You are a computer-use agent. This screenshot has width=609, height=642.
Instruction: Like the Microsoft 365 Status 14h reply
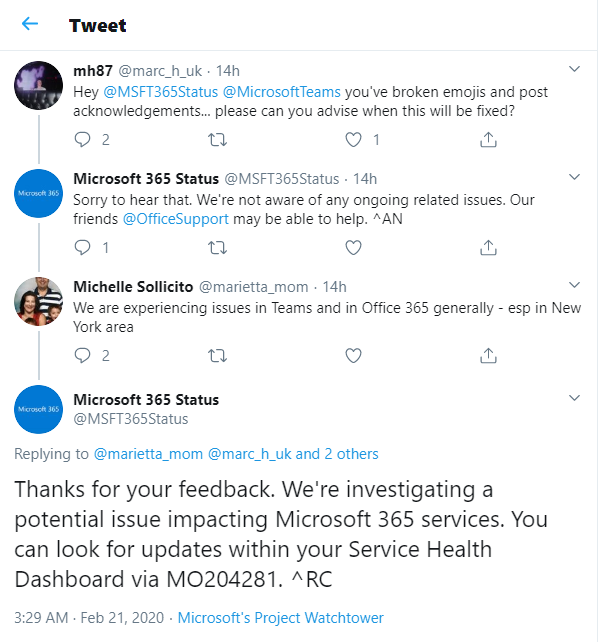point(353,248)
